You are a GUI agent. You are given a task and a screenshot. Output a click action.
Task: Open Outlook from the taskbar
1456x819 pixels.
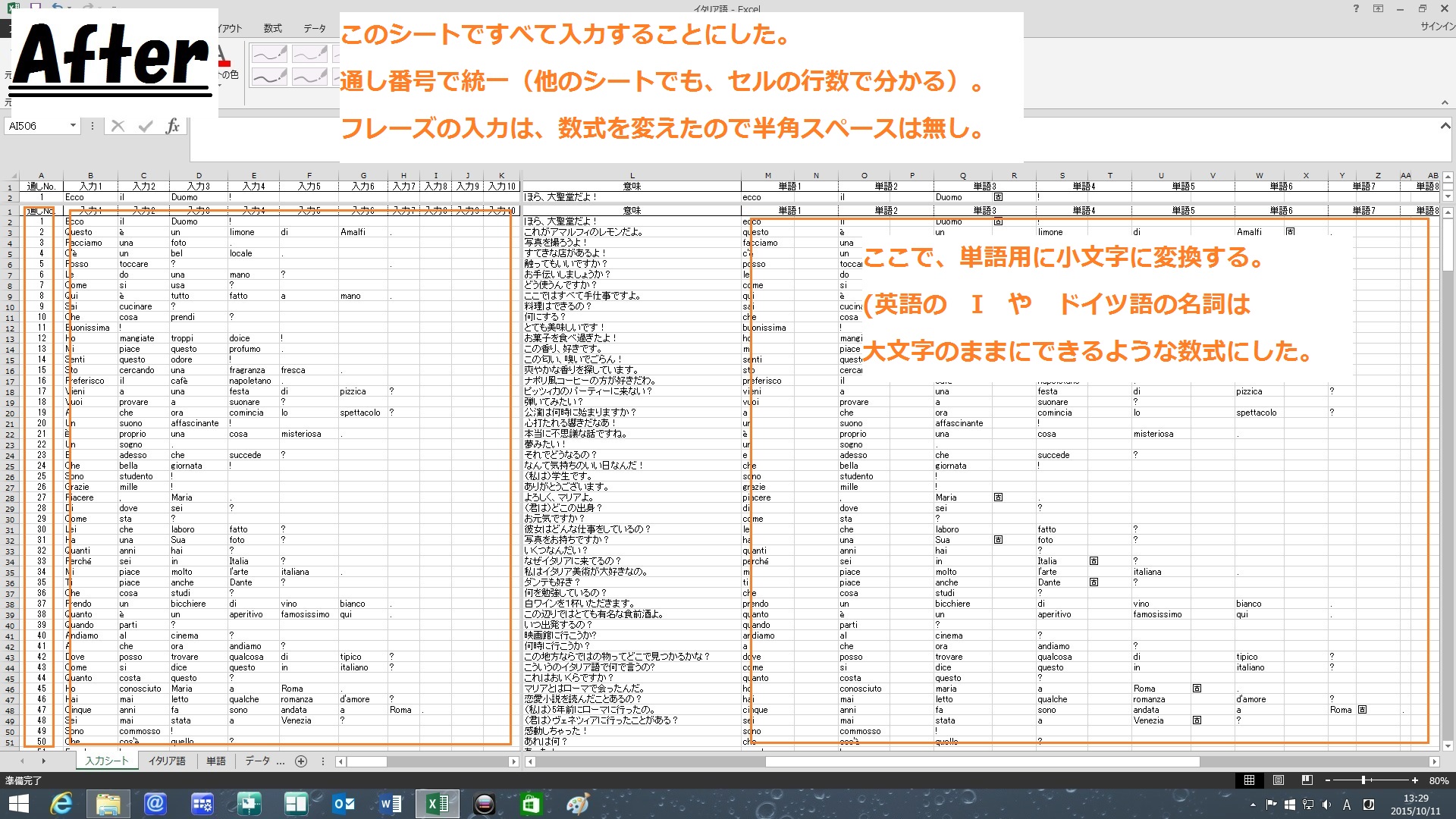pos(344,804)
